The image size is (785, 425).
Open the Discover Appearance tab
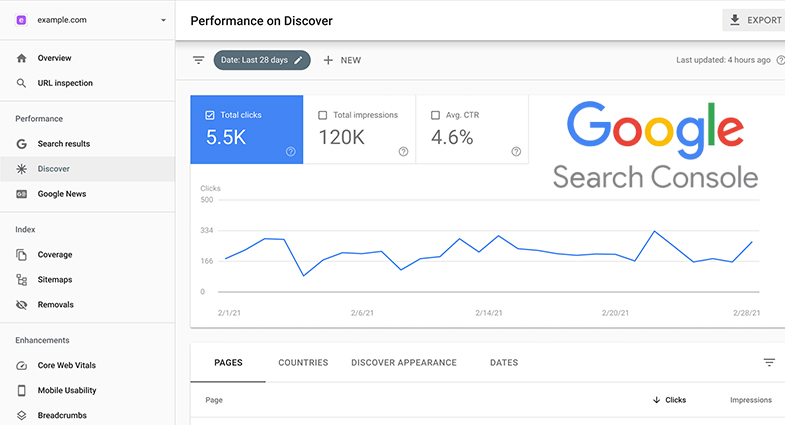pos(404,363)
